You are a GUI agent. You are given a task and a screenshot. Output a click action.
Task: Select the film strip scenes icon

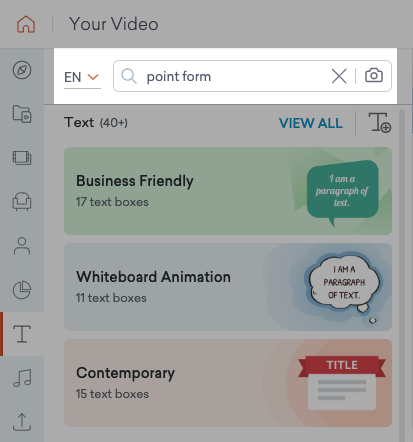pos(22,158)
